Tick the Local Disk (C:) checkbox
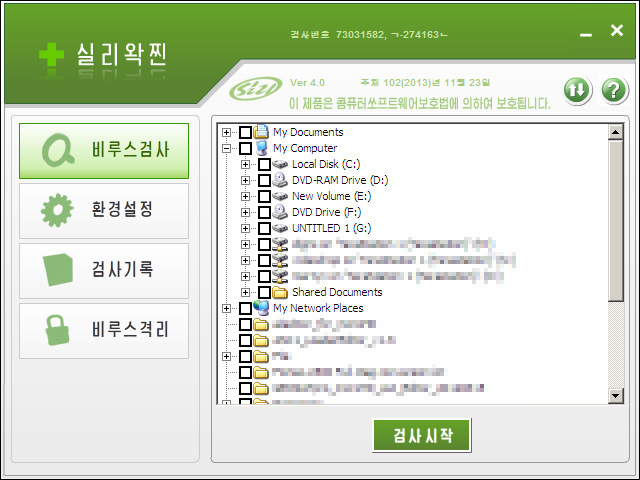 [x=264, y=164]
